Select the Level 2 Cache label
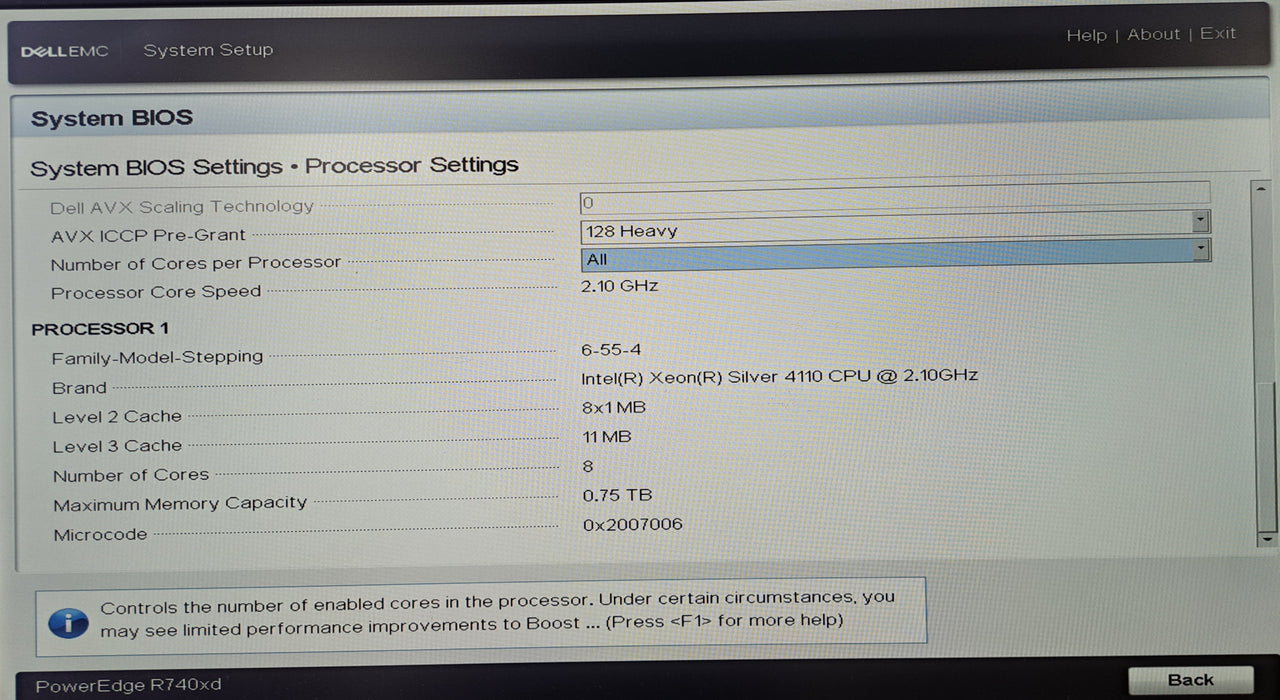Viewport: 1280px width, 700px height. (x=117, y=417)
